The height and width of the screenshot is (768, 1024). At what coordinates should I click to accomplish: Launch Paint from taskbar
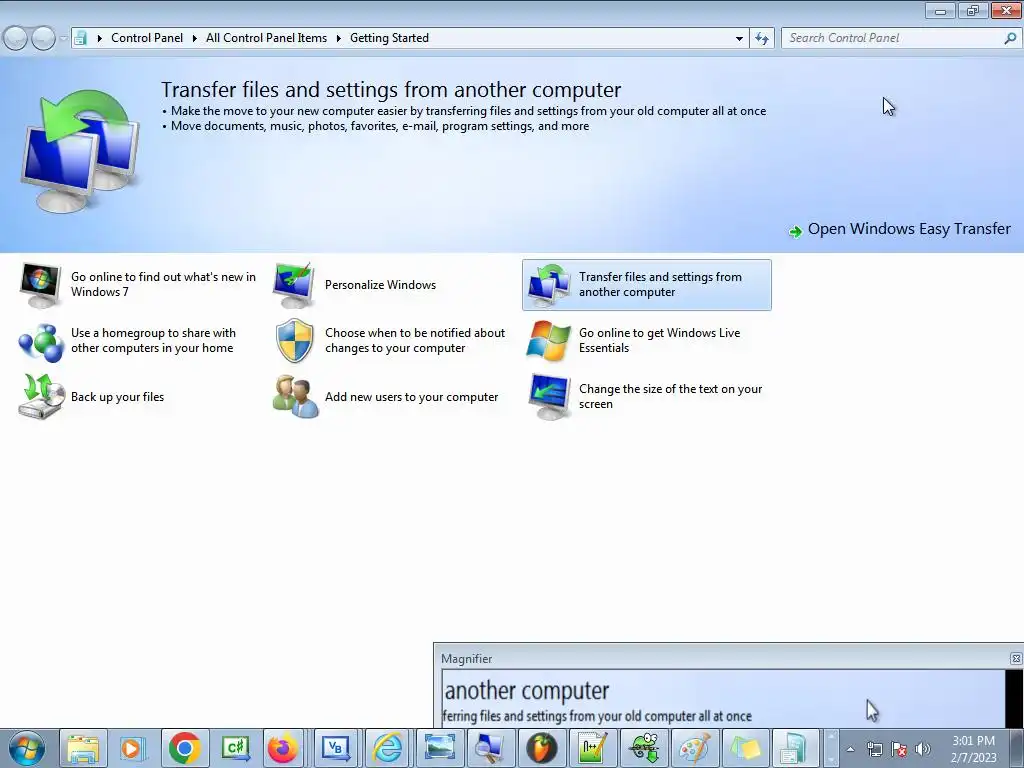[x=694, y=748]
